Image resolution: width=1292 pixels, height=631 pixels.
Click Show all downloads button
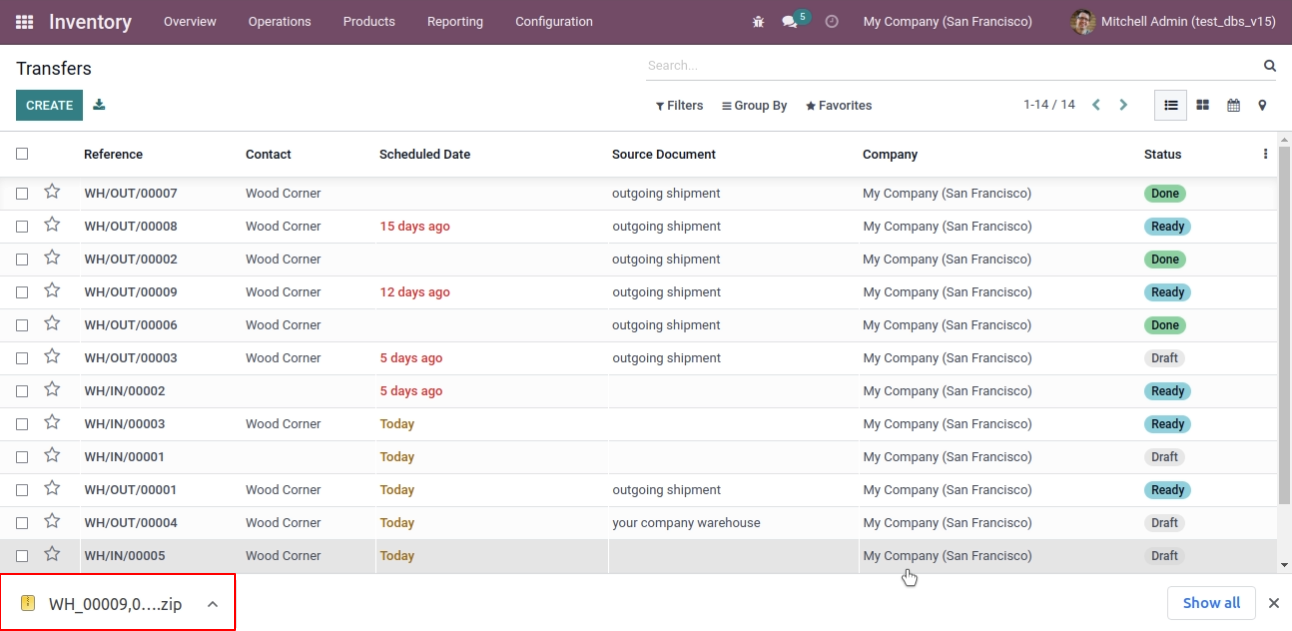click(x=1211, y=603)
